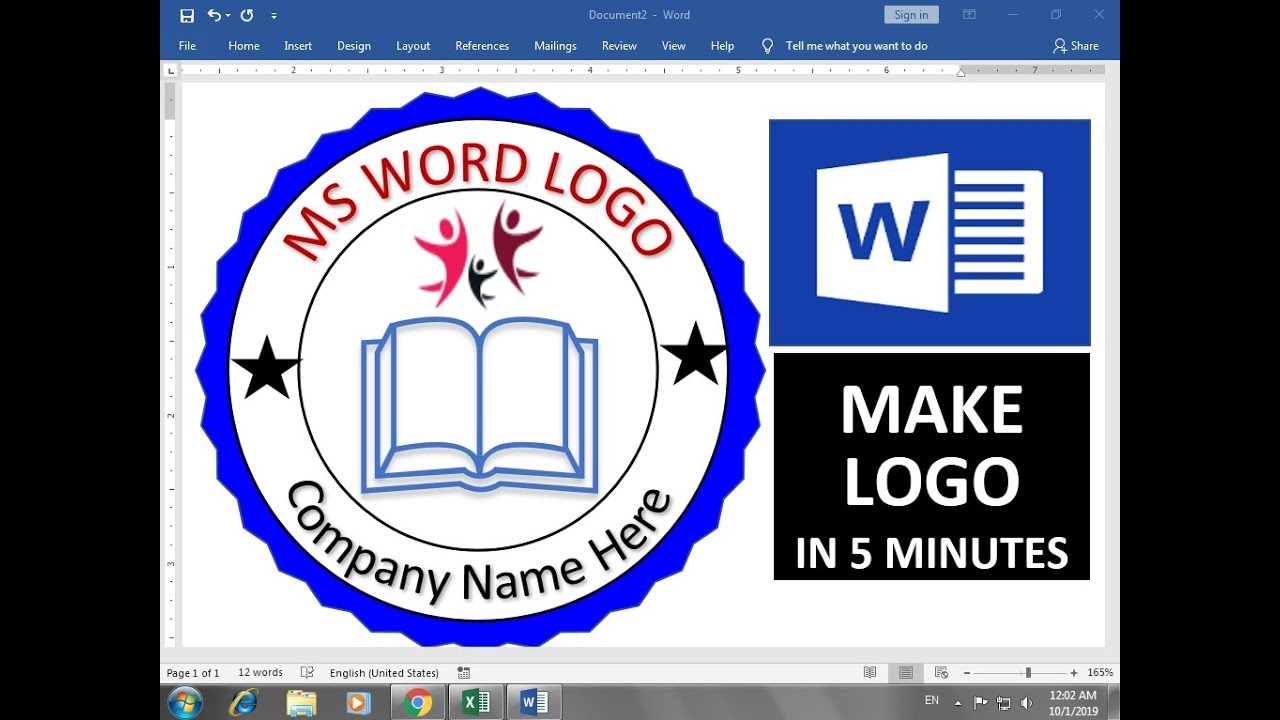Click the ruler tab selector icon
The height and width of the screenshot is (720, 1280).
pos(171,71)
